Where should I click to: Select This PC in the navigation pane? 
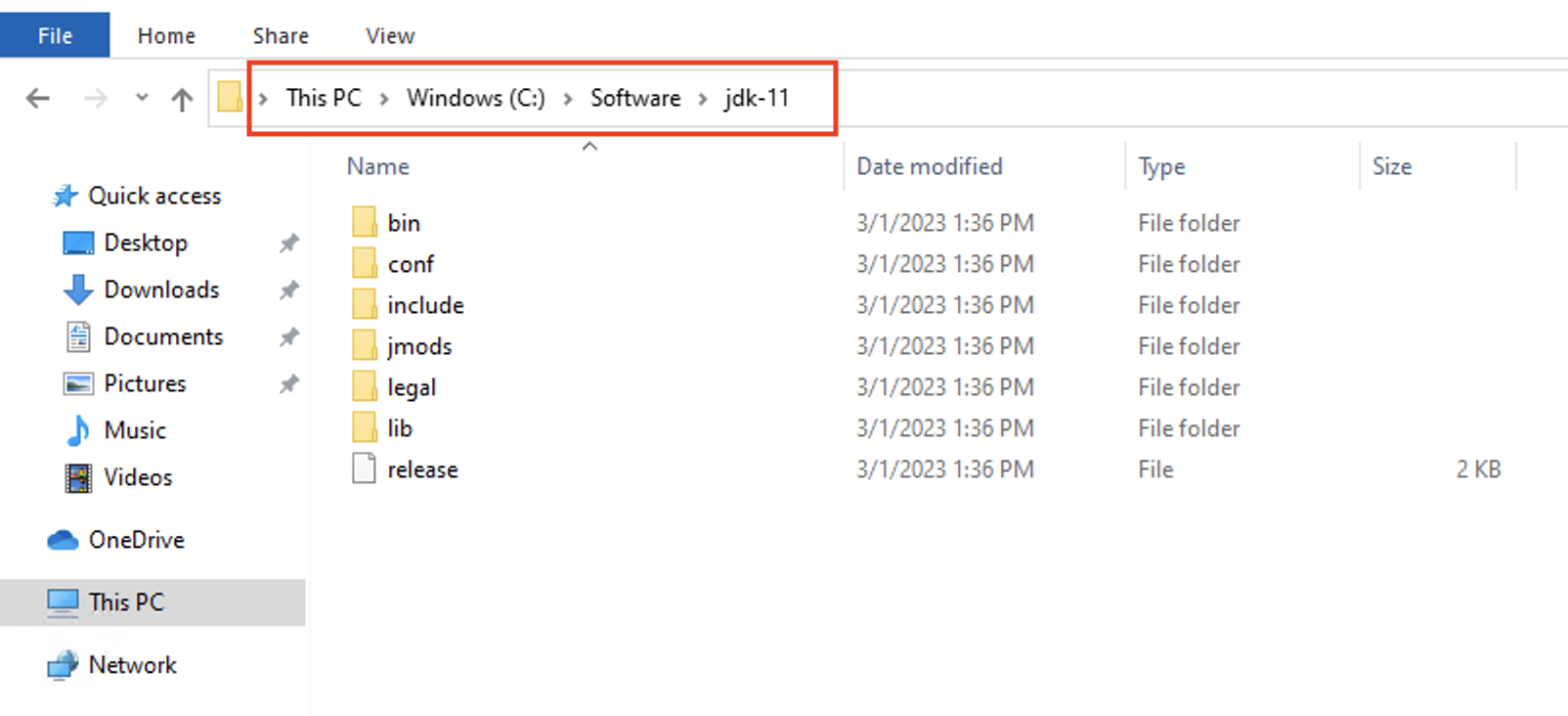126,603
